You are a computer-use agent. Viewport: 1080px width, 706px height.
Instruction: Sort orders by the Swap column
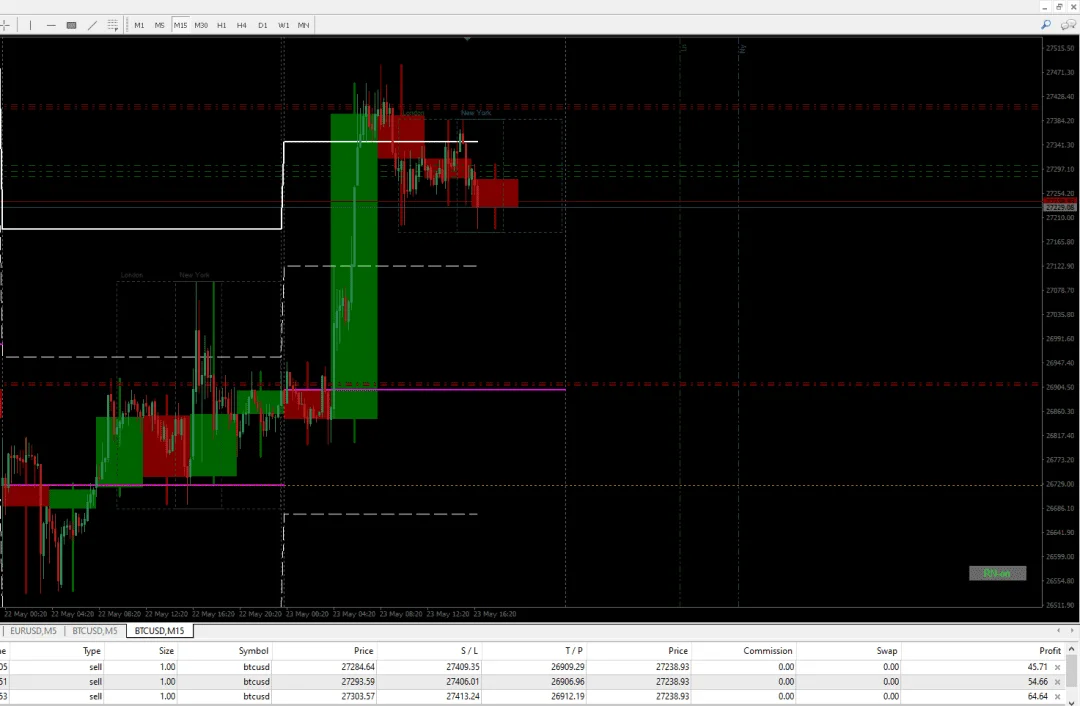click(886, 650)
